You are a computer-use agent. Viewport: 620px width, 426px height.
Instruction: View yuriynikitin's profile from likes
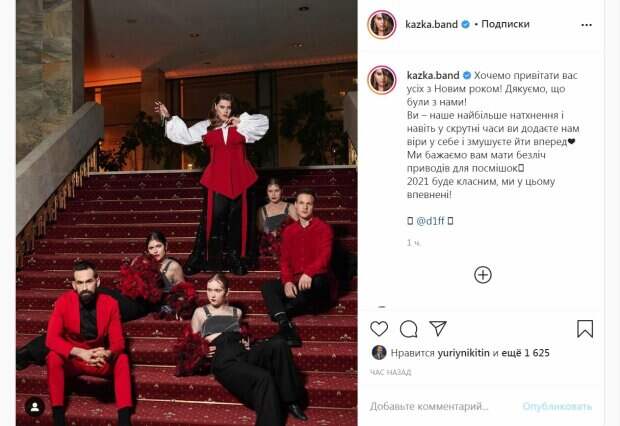coord(463,353)
